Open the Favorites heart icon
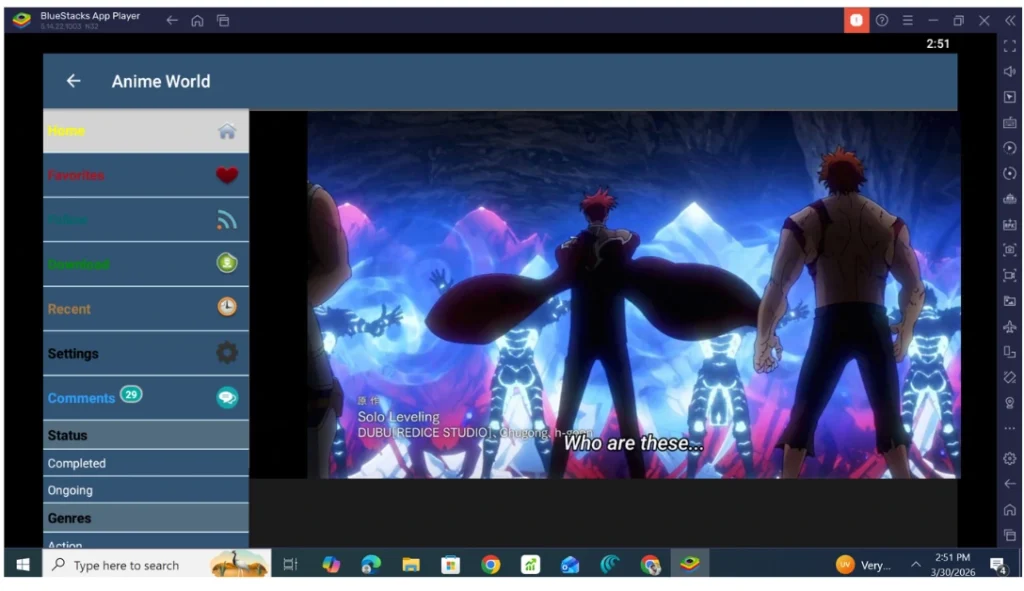Viewport: 1024px width, 591px height. [x=225, y=175]
